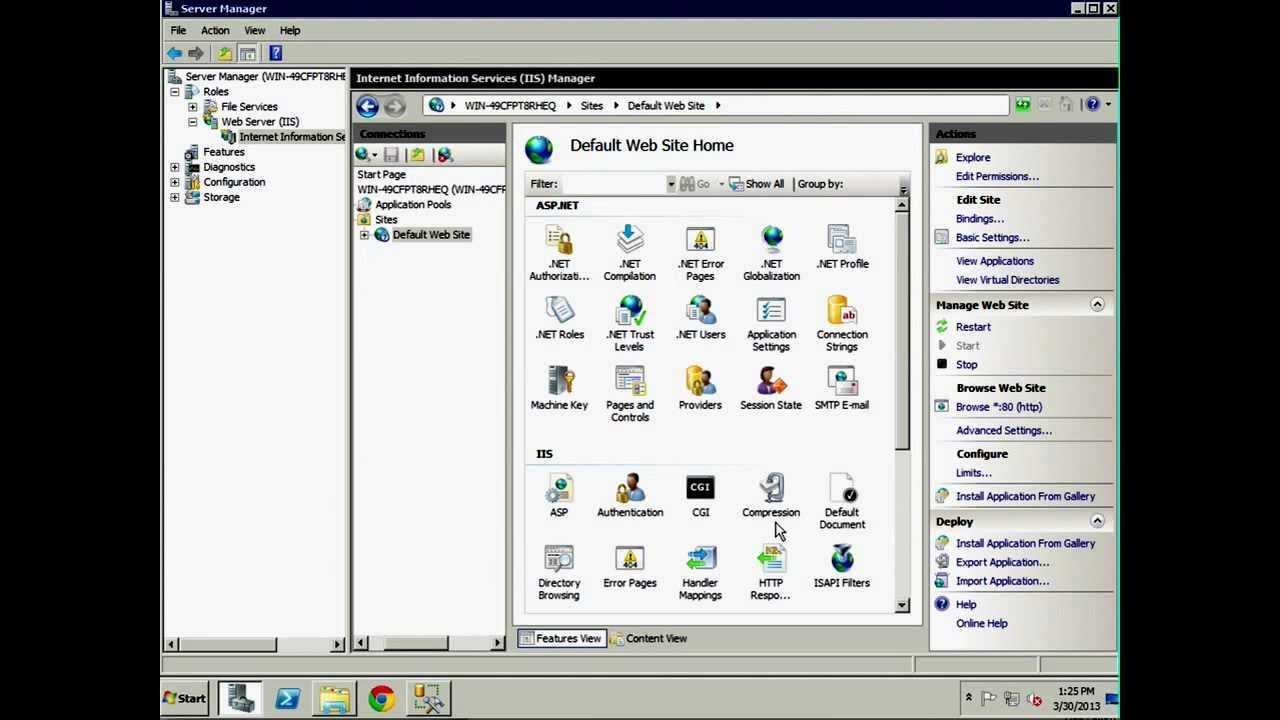
Task: Open .NET Compilation feature
Action: [629, 253]
